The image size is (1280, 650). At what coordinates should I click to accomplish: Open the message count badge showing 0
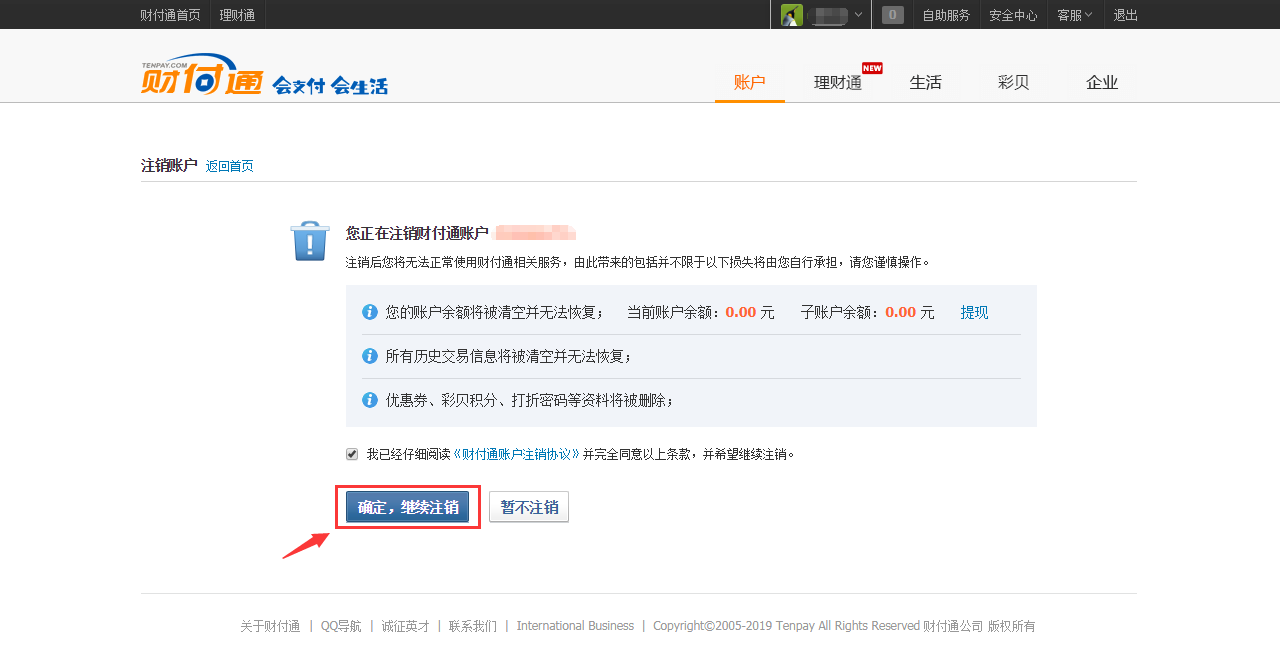click(893, 15)
